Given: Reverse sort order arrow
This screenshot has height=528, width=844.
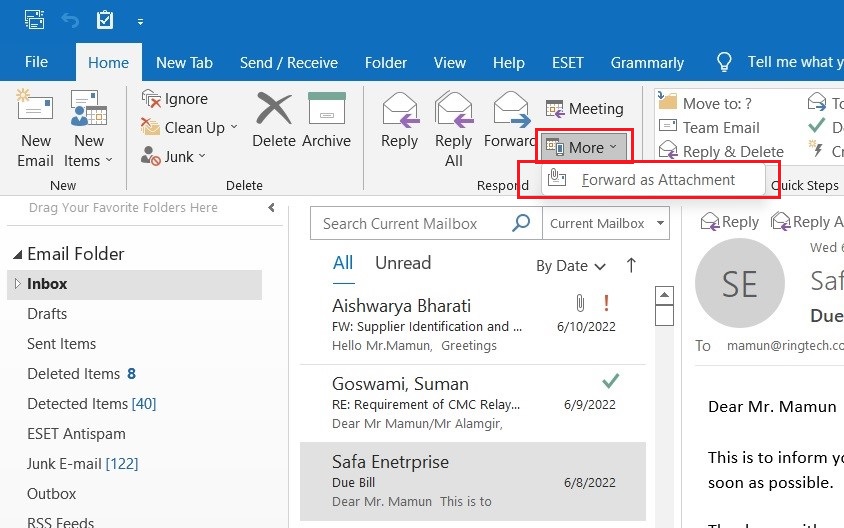Looking at the screenshot, I should [x=631, y=265].
